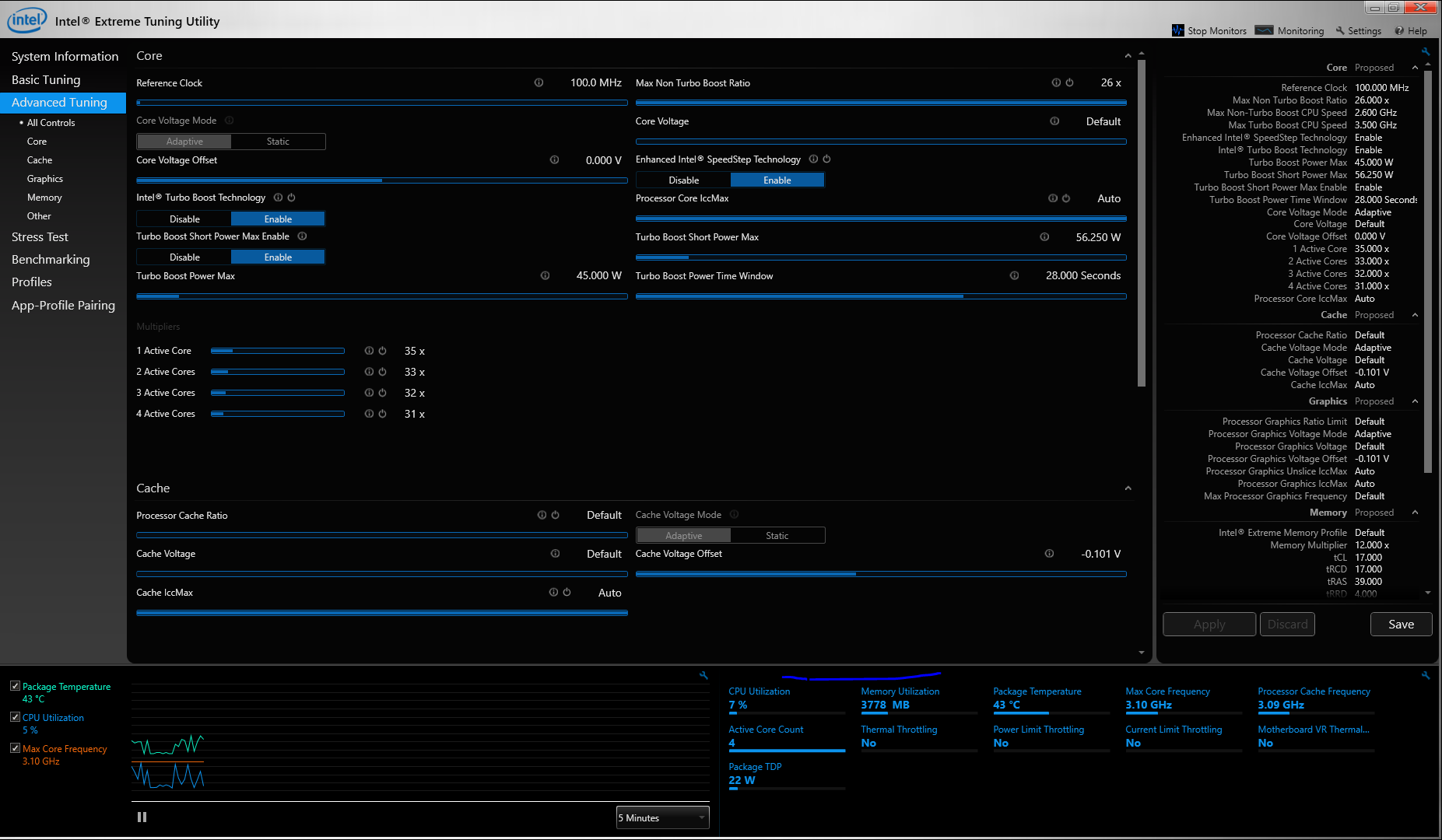Reset 2 Active Cores multiplier to default
The width and height of the screenshot is (1442, 840).
click(x=382, y=372)
